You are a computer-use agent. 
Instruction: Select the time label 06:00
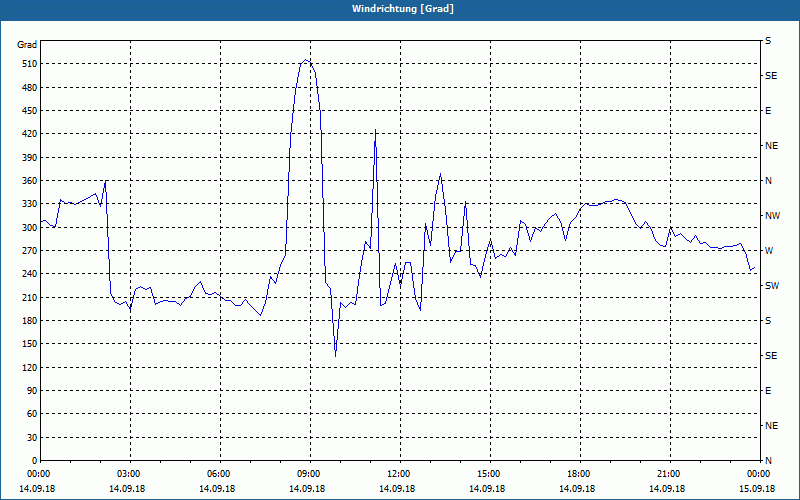[x=217, y=474]
